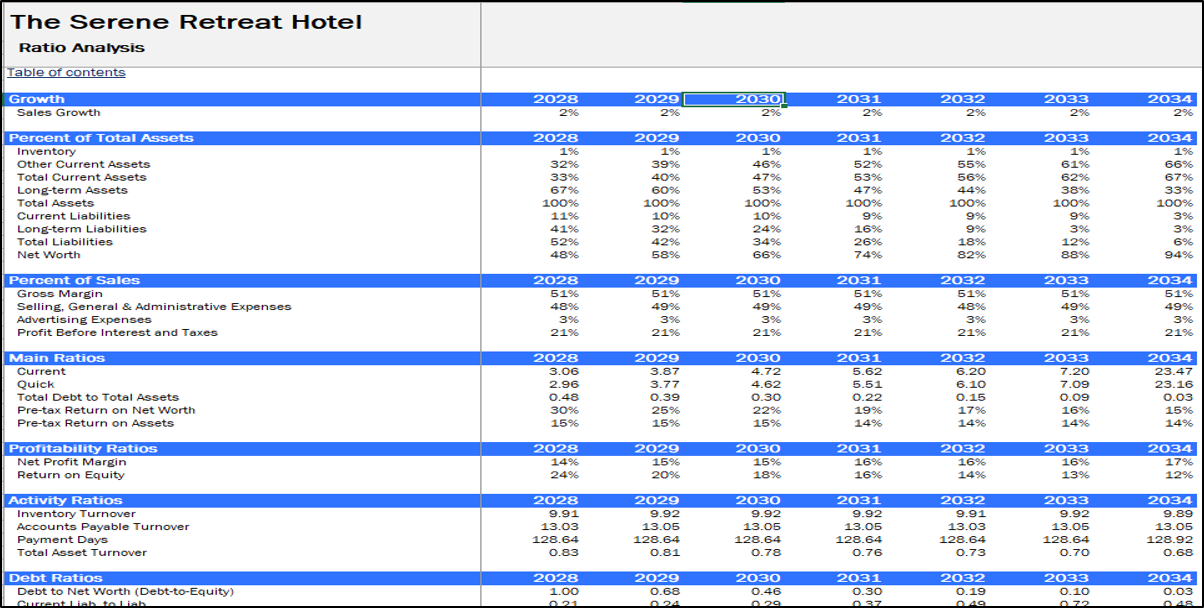Select the Other Current Assets label

tap(83, 164)
